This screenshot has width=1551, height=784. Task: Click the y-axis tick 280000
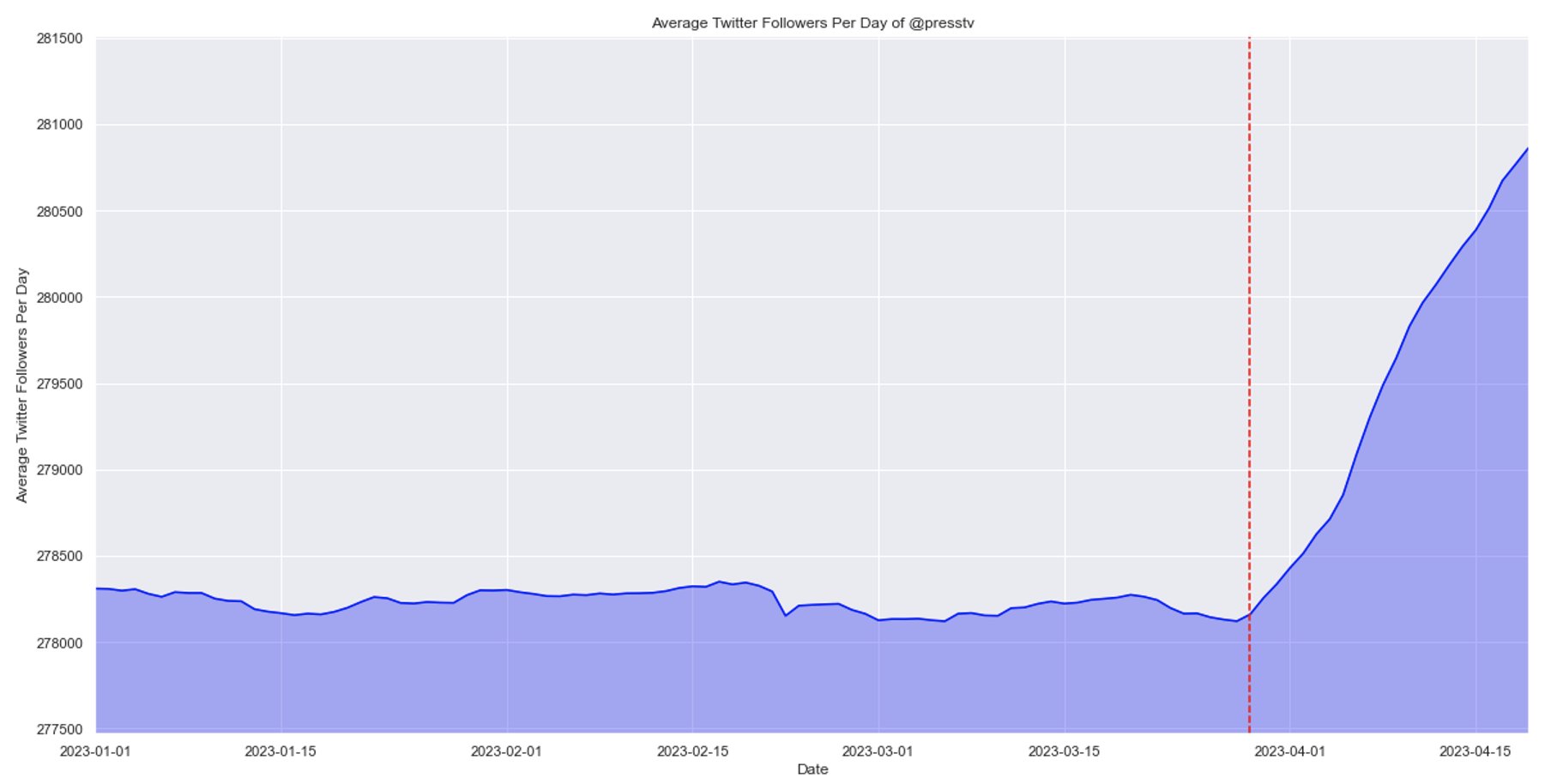click(x=59, y=298)
